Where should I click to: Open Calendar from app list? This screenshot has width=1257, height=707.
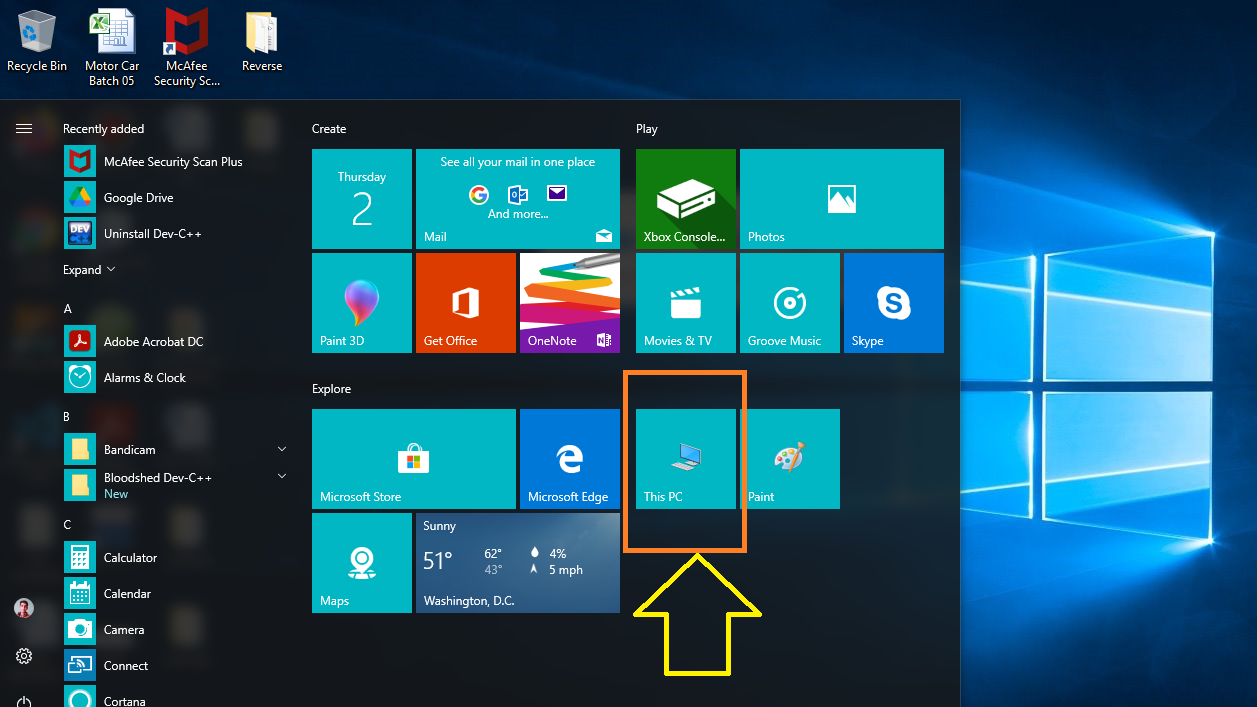(176, 594)
